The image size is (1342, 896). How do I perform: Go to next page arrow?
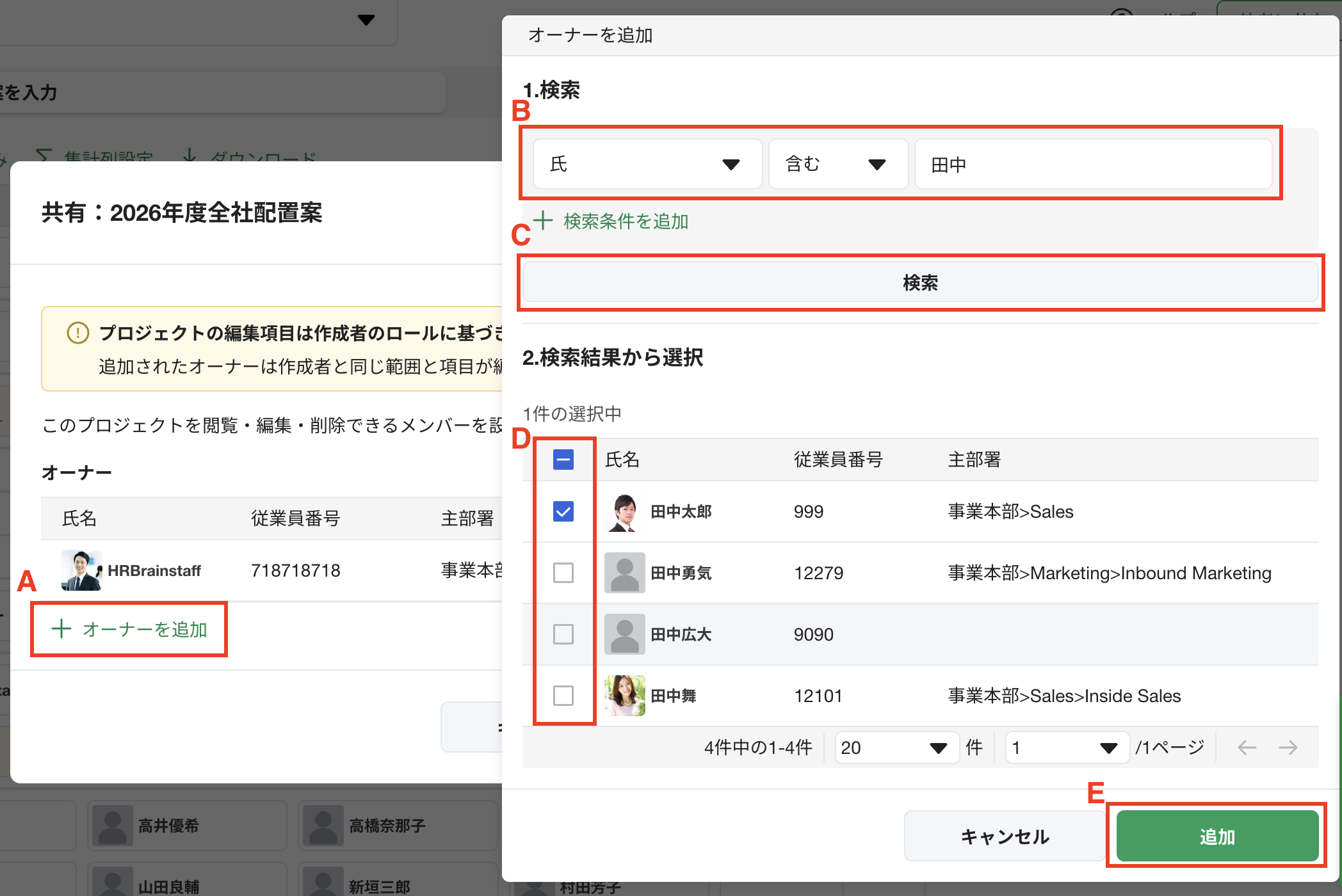(x=1288, y=748)
